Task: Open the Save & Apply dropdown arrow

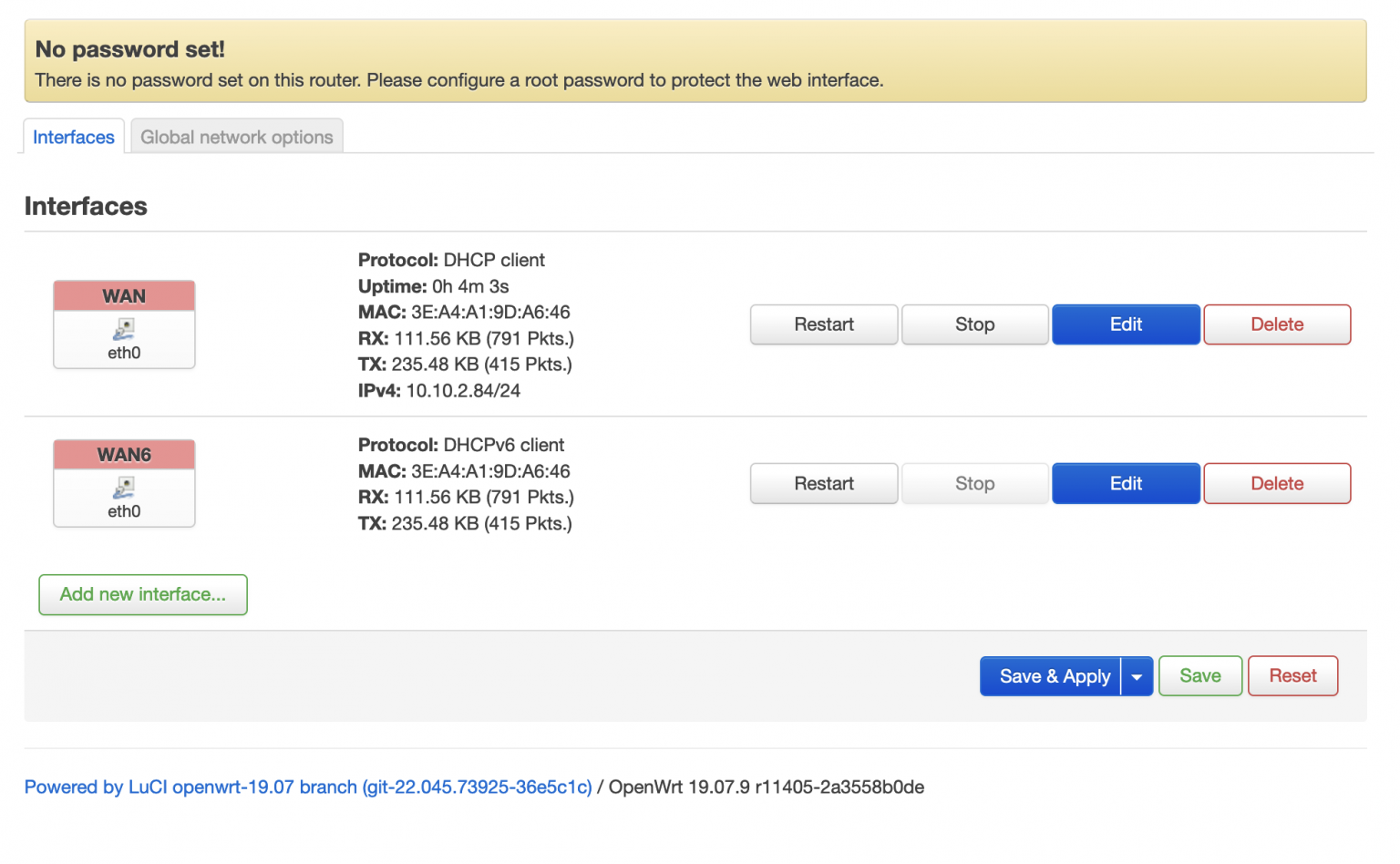Action: click(x=1137, y=675)
